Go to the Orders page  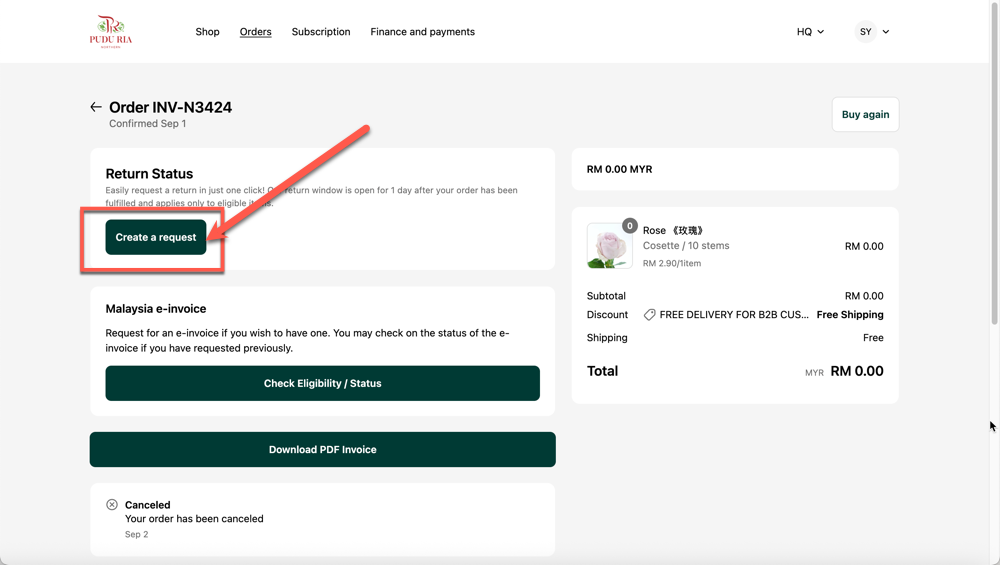pyautogui.click(x=255, y=32)
